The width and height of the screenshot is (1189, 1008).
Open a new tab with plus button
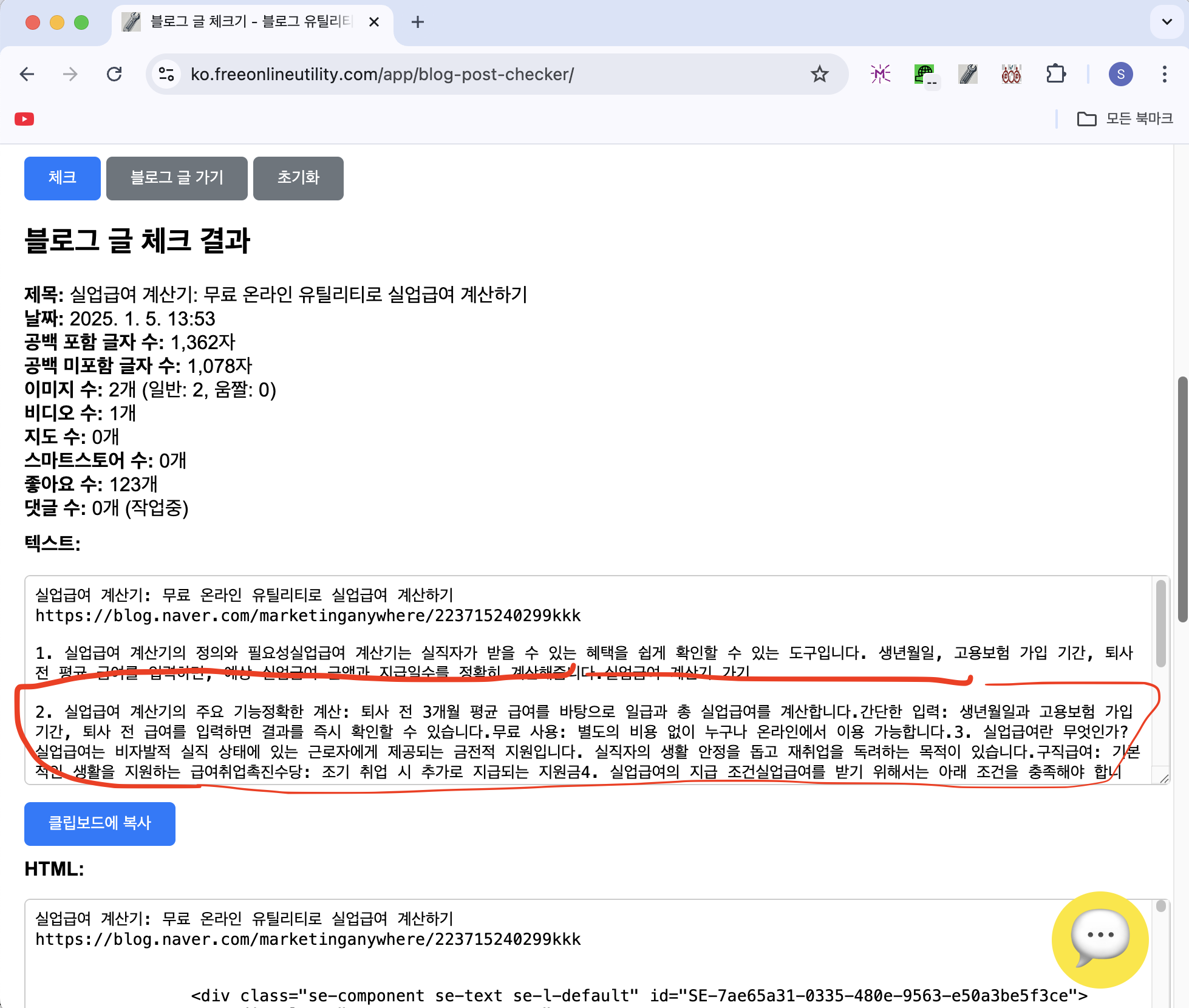[417, 22]
